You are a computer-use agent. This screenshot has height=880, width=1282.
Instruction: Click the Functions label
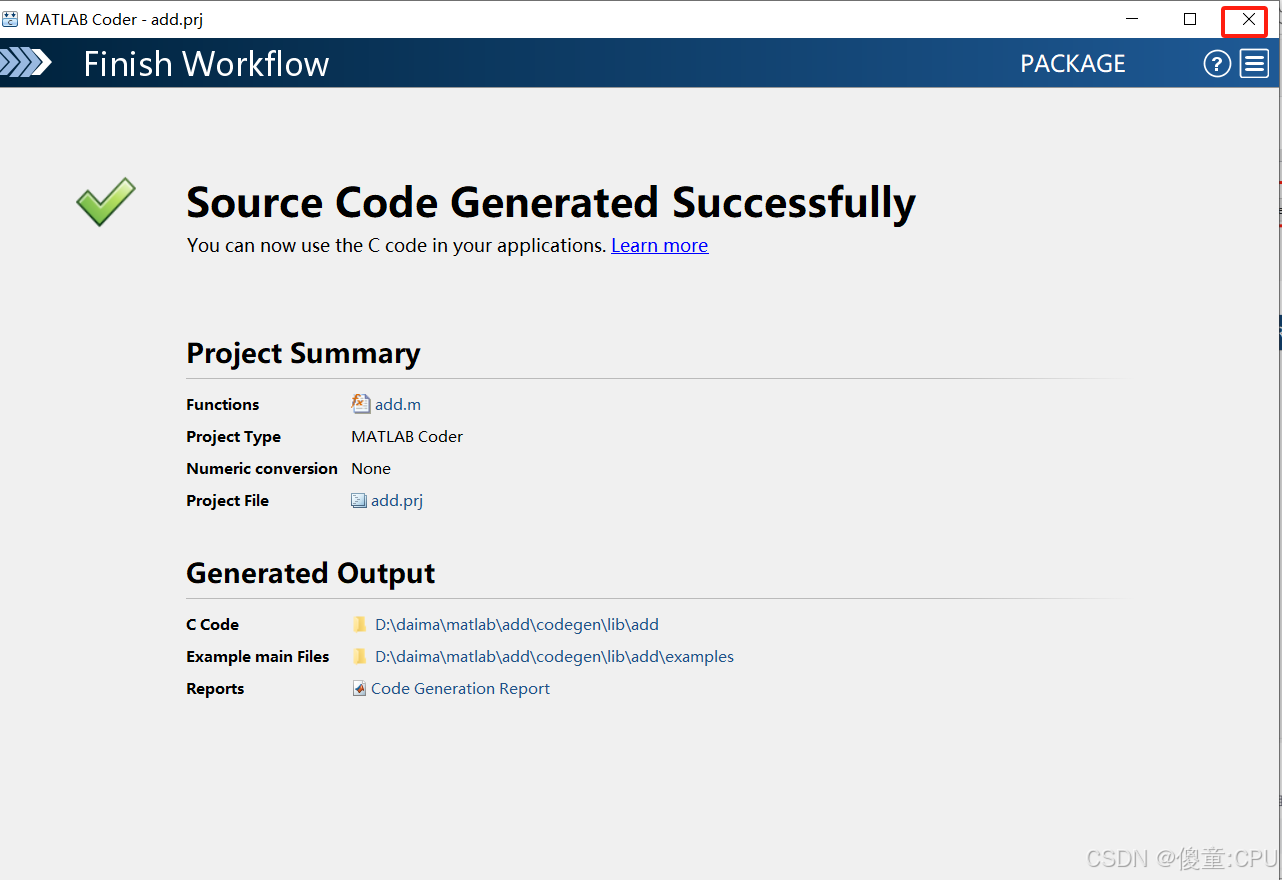coord(223,405)
